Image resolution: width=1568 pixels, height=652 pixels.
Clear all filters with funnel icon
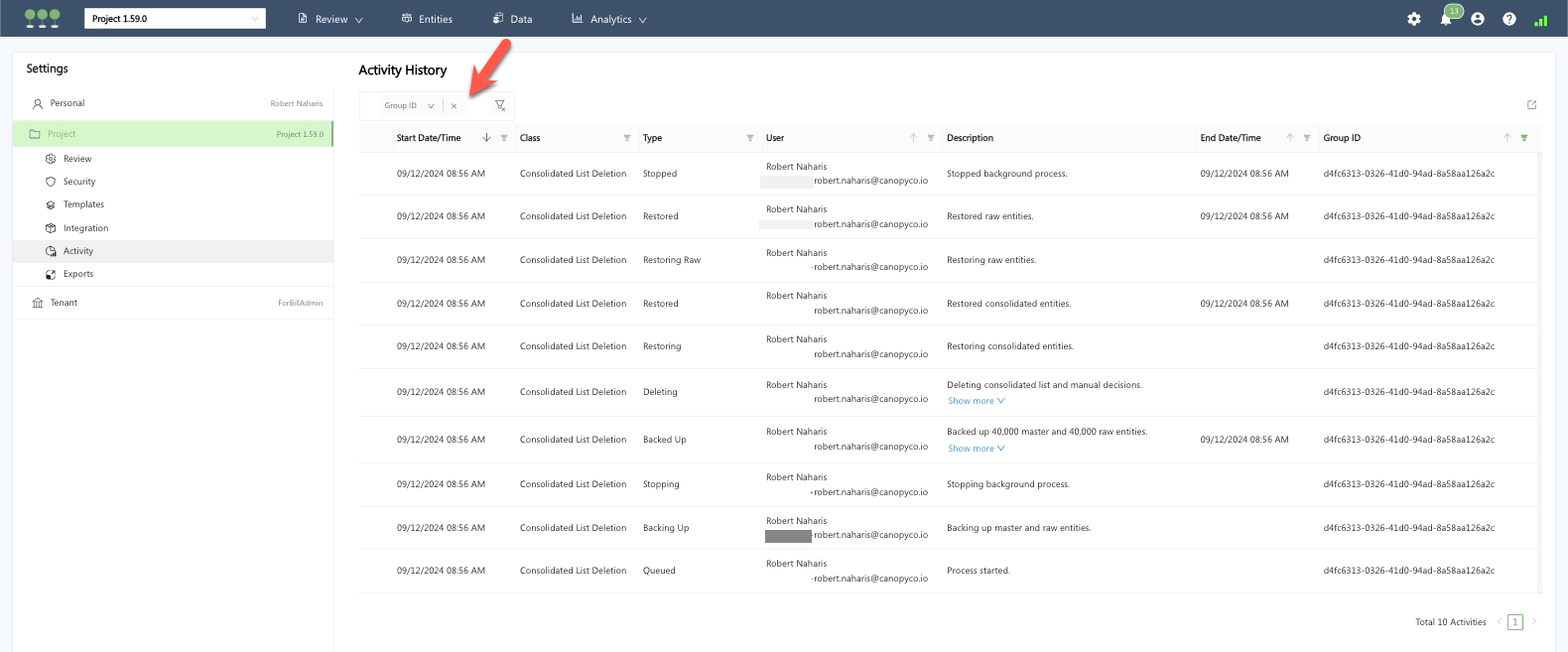tap(500, 105)
